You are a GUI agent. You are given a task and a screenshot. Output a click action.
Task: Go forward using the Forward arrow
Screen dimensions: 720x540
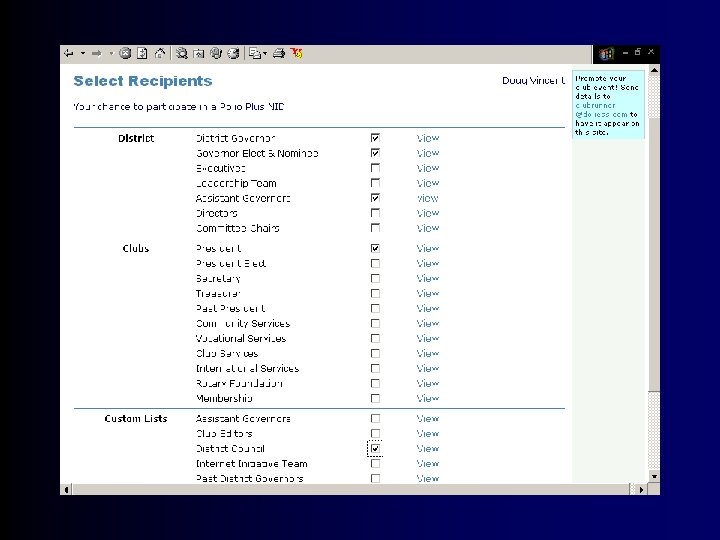(x=96, y=54)
